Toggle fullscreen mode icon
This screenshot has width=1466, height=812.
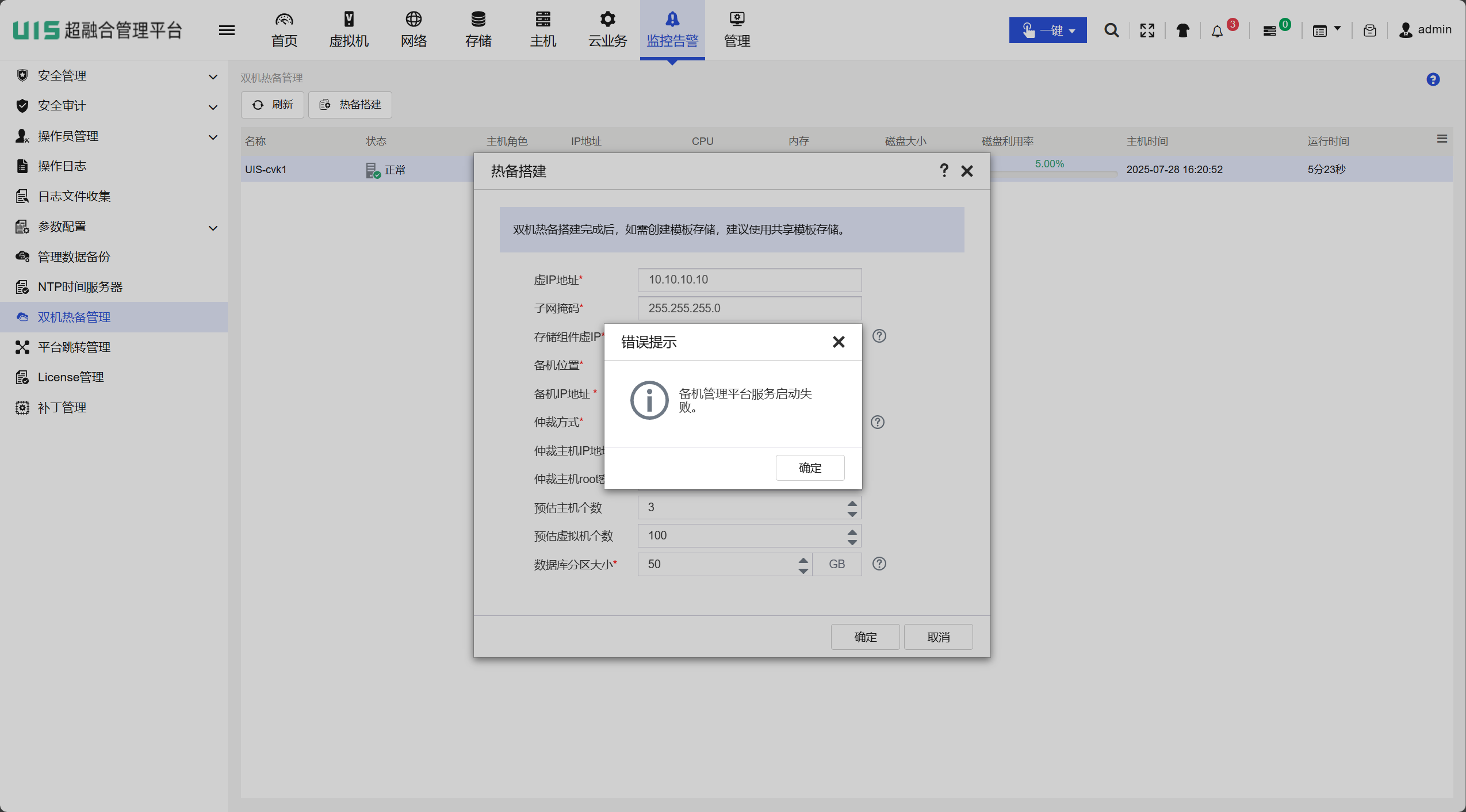(x=1147, y=30)
